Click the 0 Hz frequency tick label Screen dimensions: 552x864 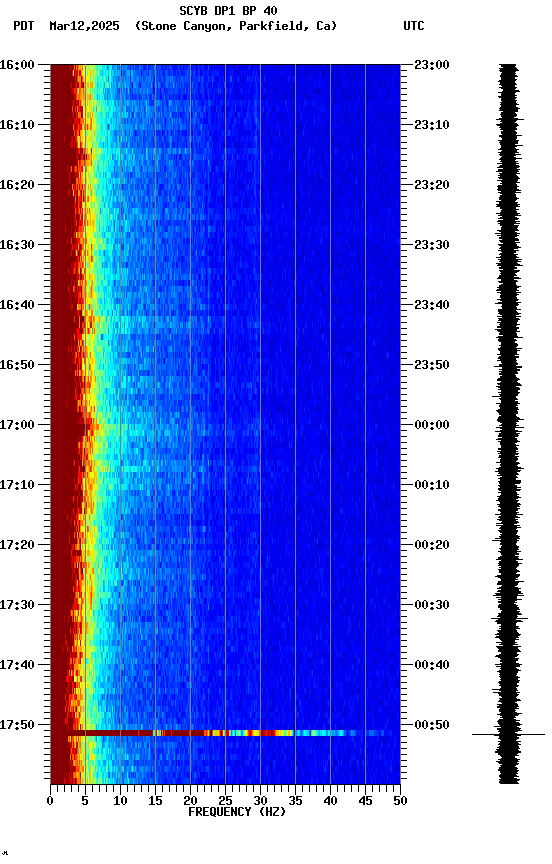pyautogui.click(x=50, y=801)
